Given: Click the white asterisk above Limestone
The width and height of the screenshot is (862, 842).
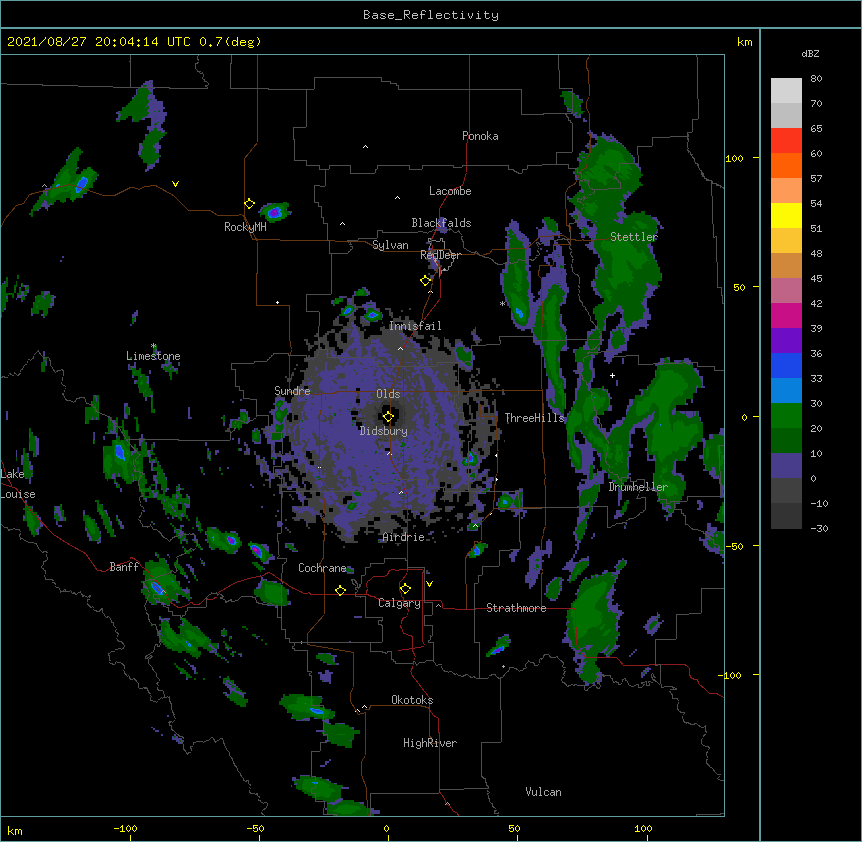Looking at the screenshot, I should (x=153, y=346).
